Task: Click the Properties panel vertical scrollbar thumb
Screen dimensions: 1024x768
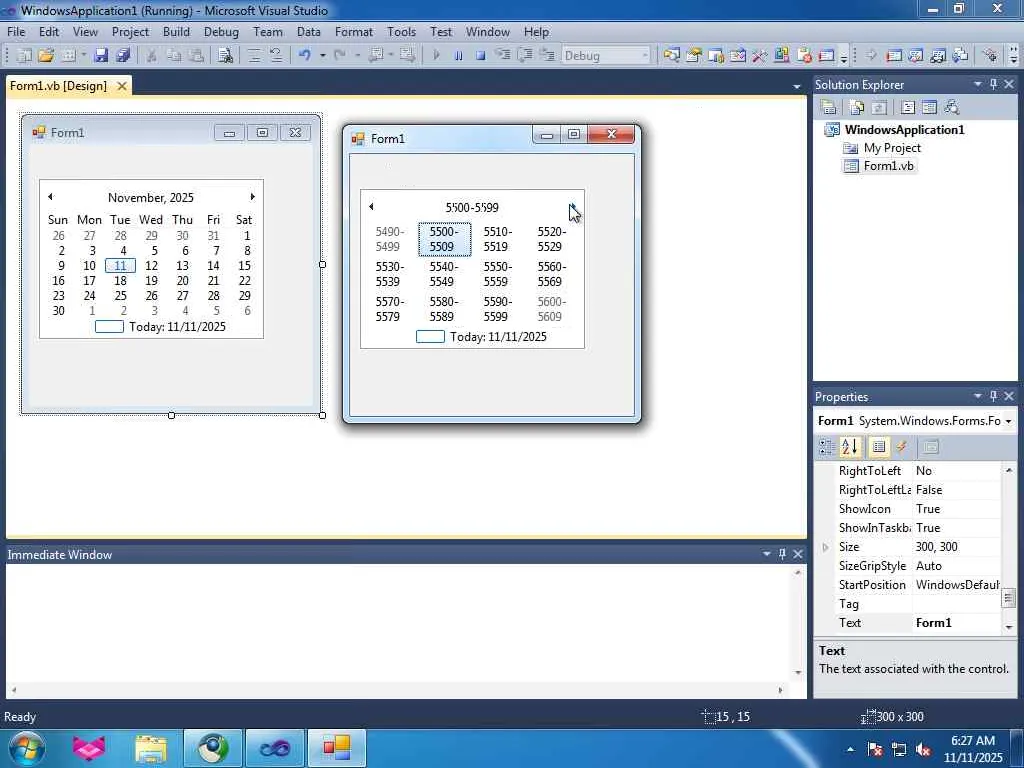Action: (1009, 598)
